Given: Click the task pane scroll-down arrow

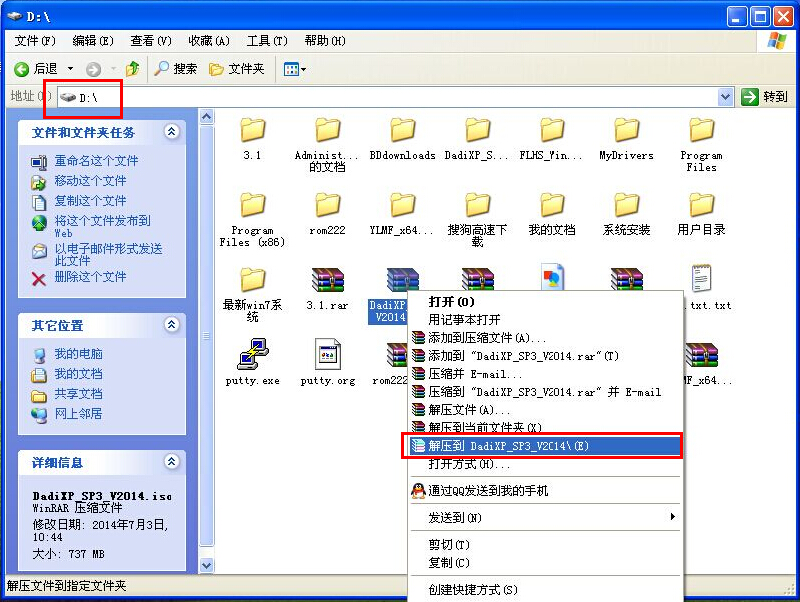Looking at the screenshot, I should pyautogui.click(x=206, y=565).
